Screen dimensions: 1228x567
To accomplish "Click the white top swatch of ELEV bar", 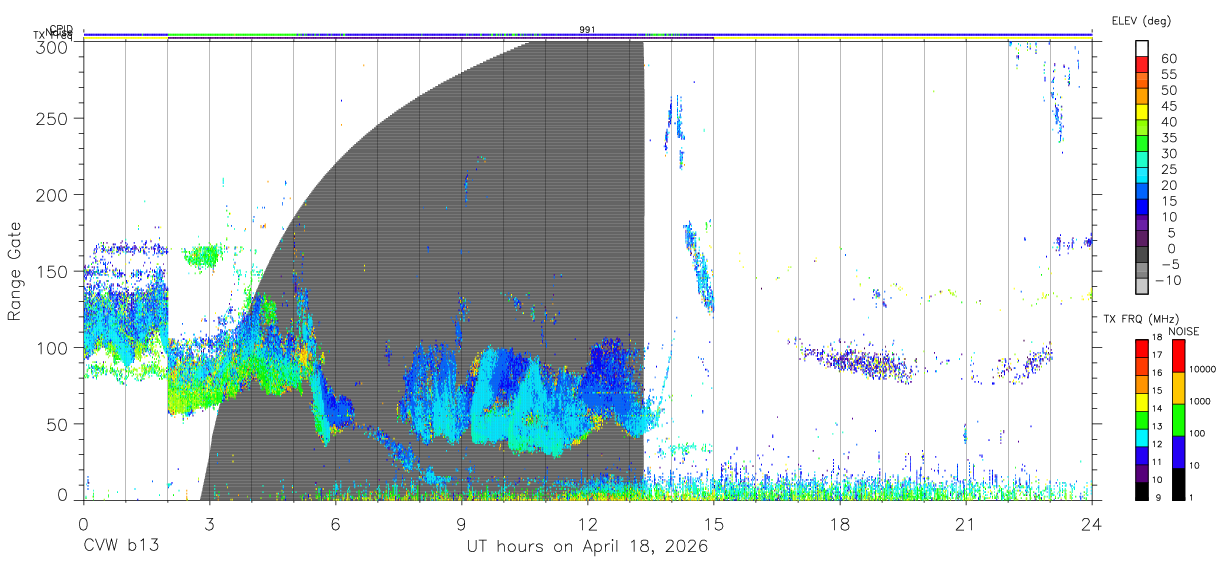I will tap(1142, 49).
